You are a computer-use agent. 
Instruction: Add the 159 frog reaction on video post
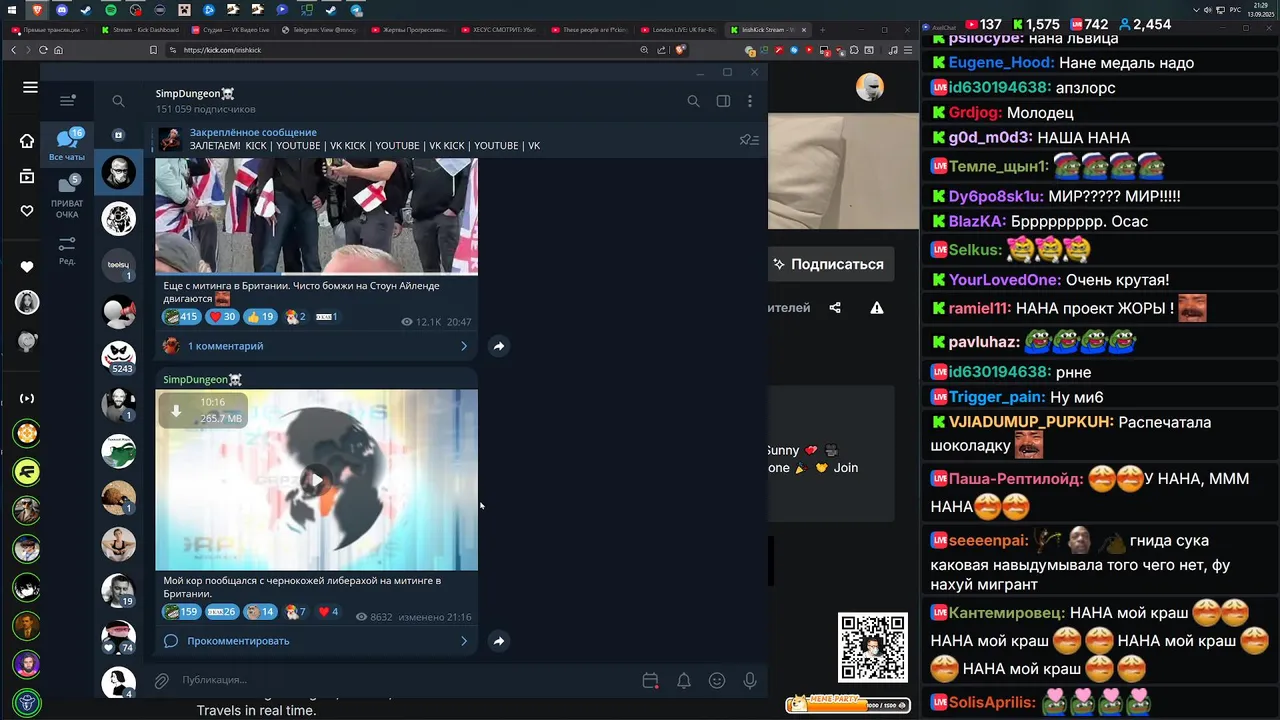[x=182, y=612]
